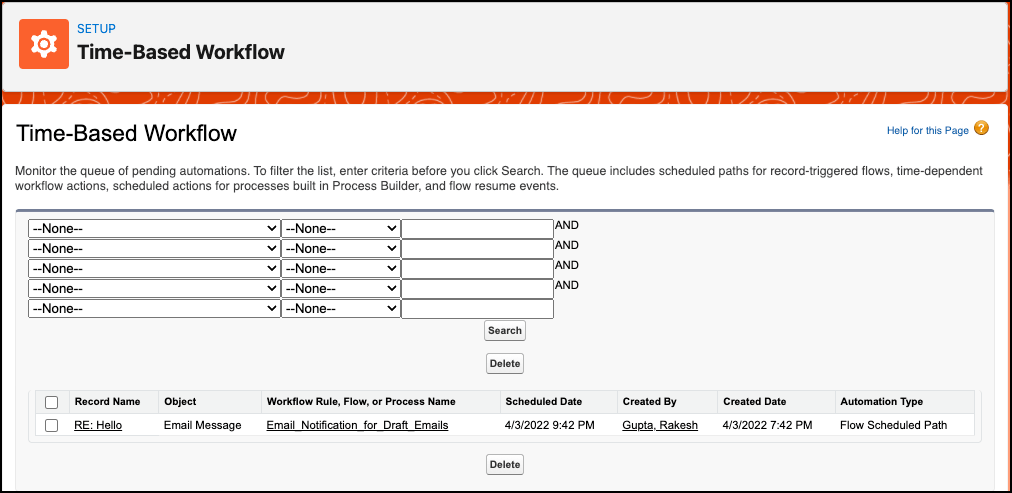Click the first filter value text field

(478, 229)
